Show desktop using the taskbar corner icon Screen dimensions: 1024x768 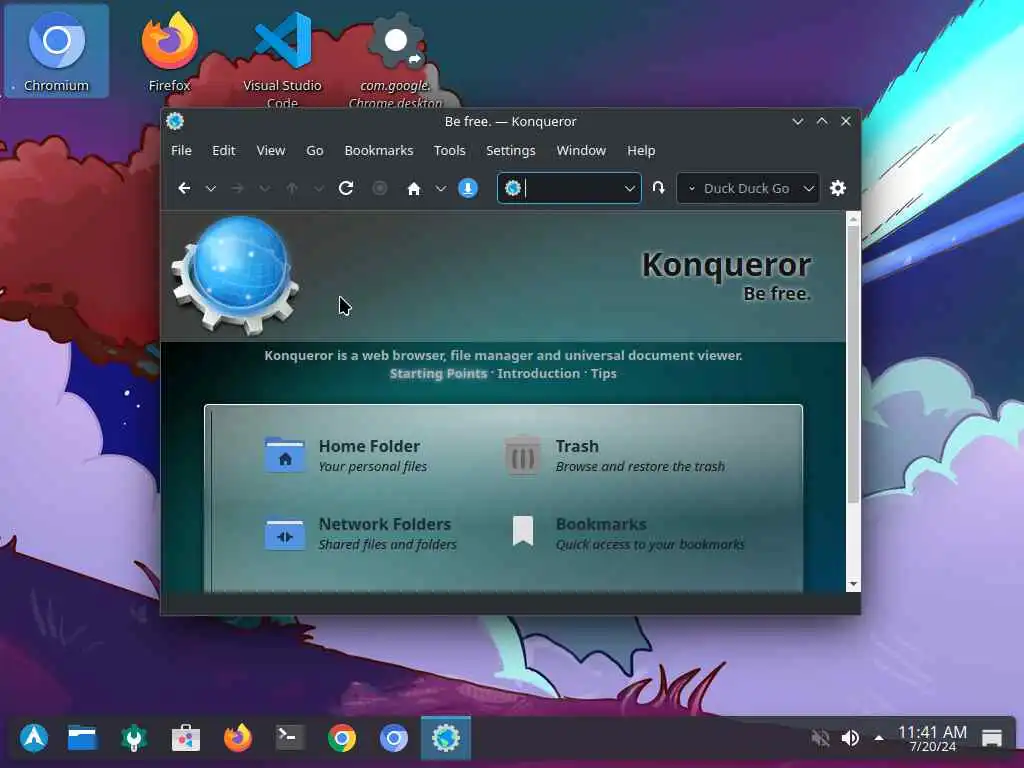[x=991, y=738]
